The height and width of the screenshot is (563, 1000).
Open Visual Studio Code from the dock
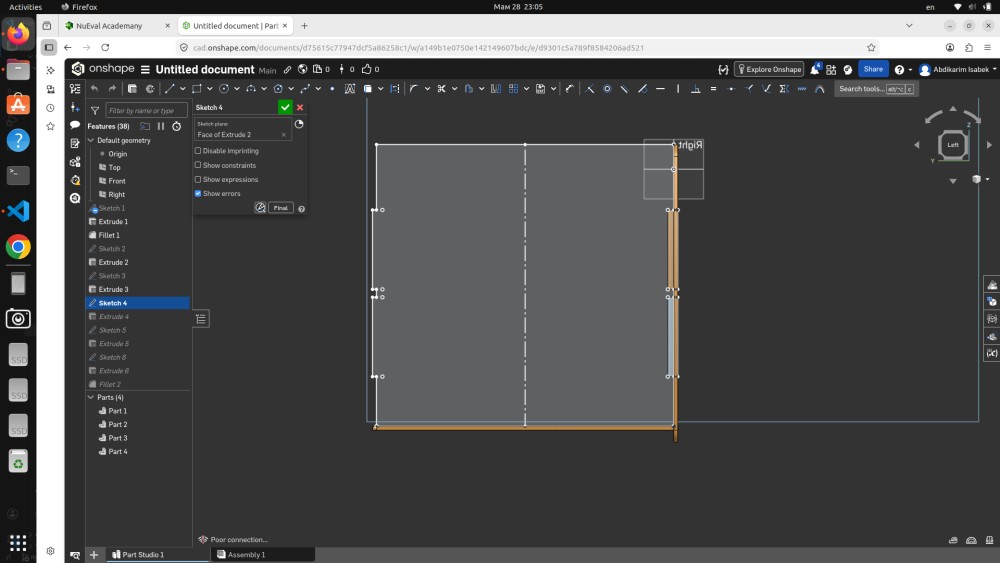pos(18,211)
